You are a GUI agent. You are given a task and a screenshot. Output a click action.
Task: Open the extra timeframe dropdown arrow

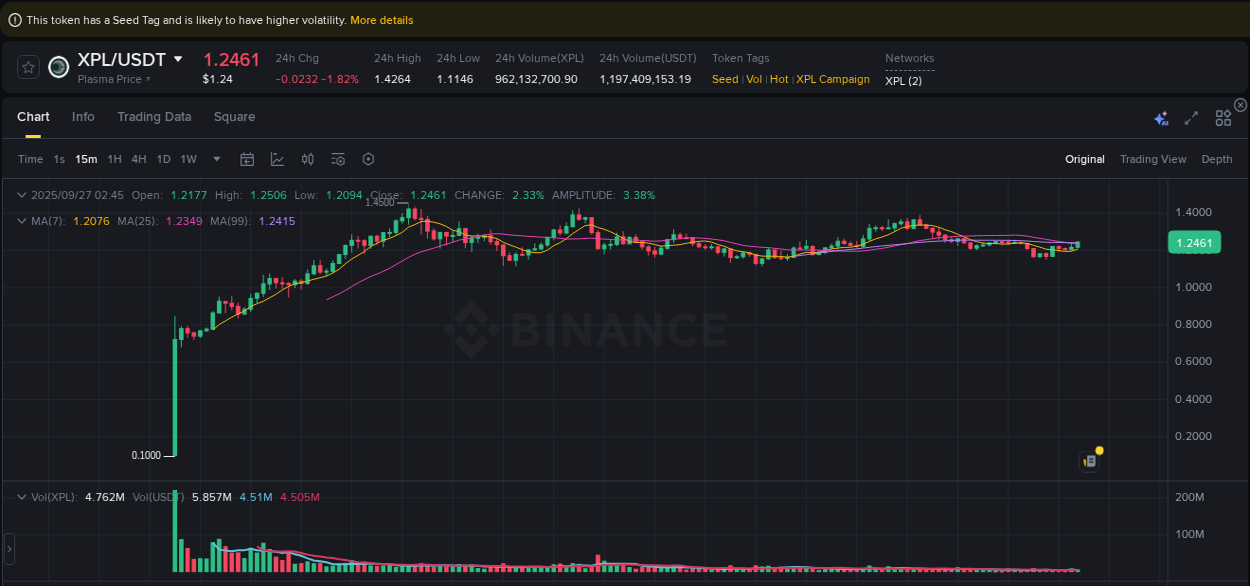click(x=216, y=159)
